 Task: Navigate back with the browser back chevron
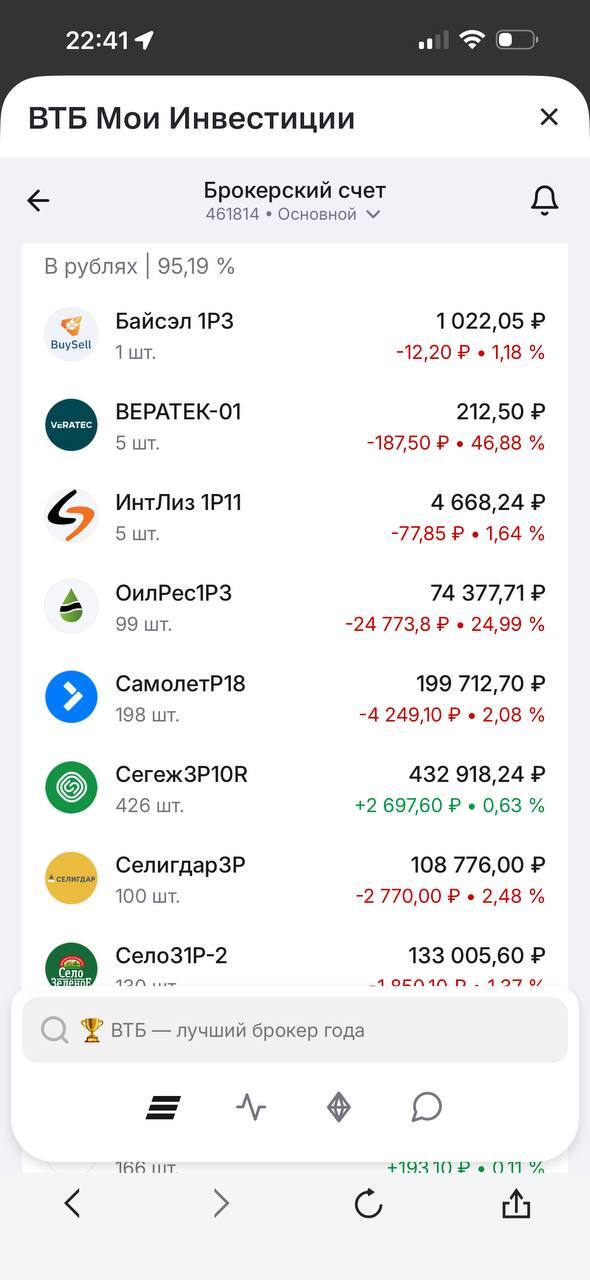[72, 1204]
